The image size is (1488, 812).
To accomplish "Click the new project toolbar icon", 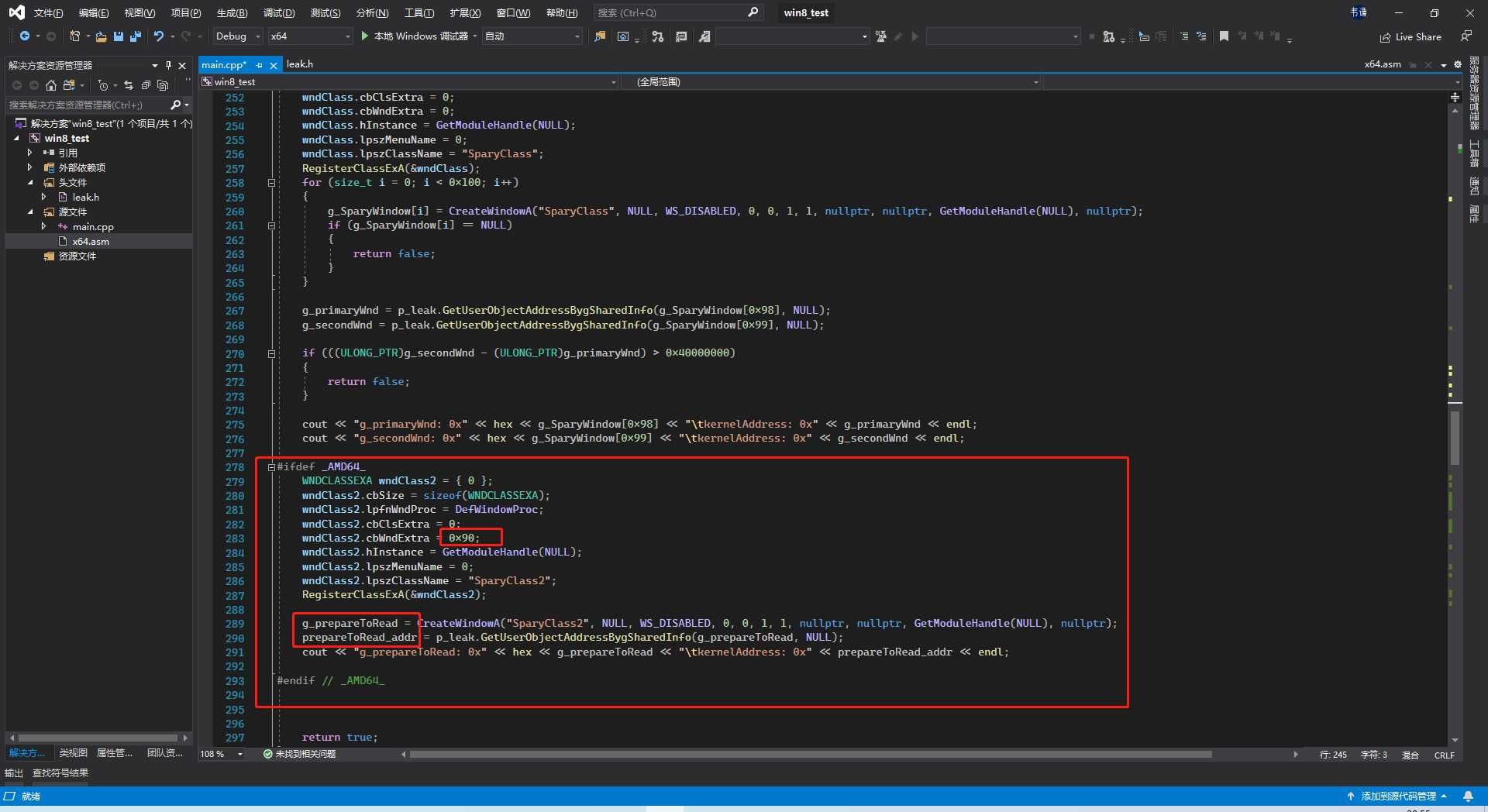I will click(x=74, y=36).
